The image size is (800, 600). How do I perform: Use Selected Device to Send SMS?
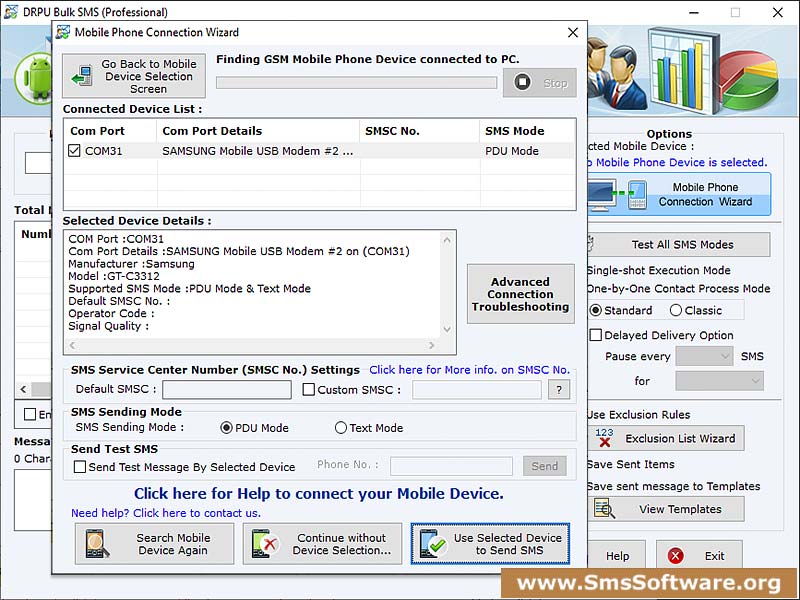point(489,544)
